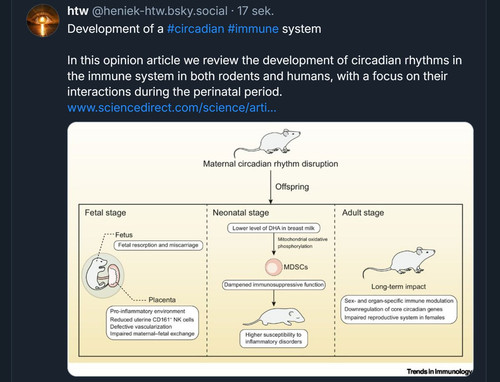
Task: Click the maternal mouse illustration at top
Action: click(x=267, y=142)
